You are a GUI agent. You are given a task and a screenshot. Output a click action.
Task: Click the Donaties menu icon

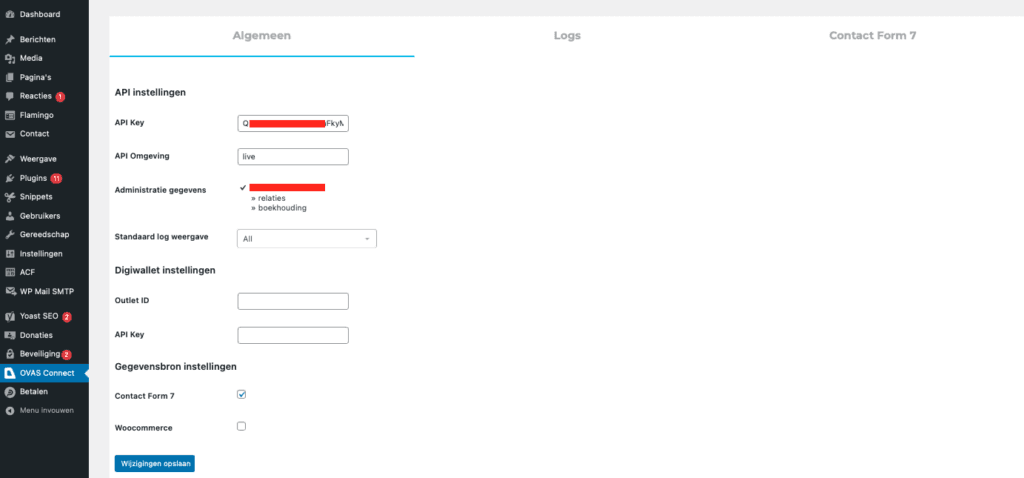coord(10,336)
